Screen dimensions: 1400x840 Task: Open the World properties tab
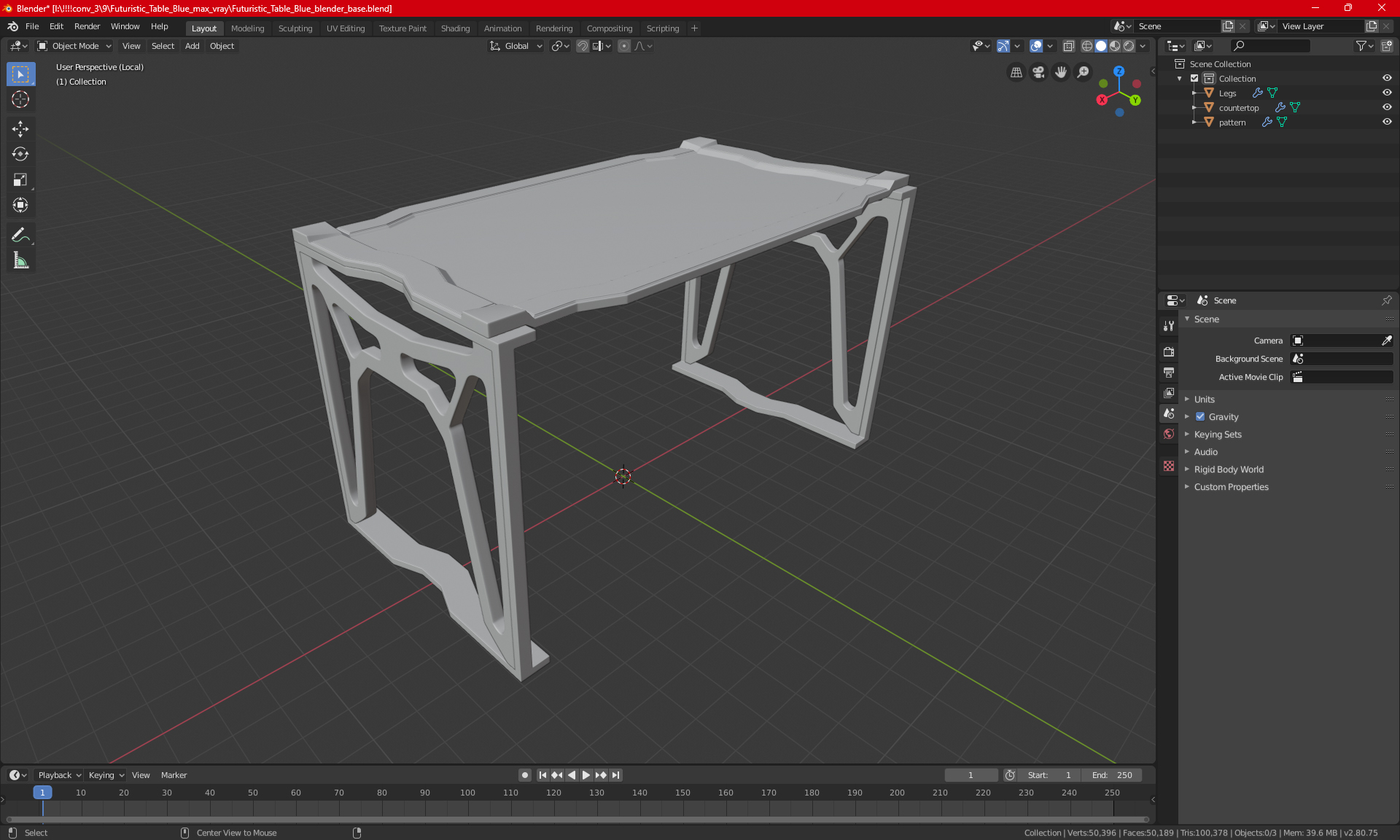coord(1169,434)
